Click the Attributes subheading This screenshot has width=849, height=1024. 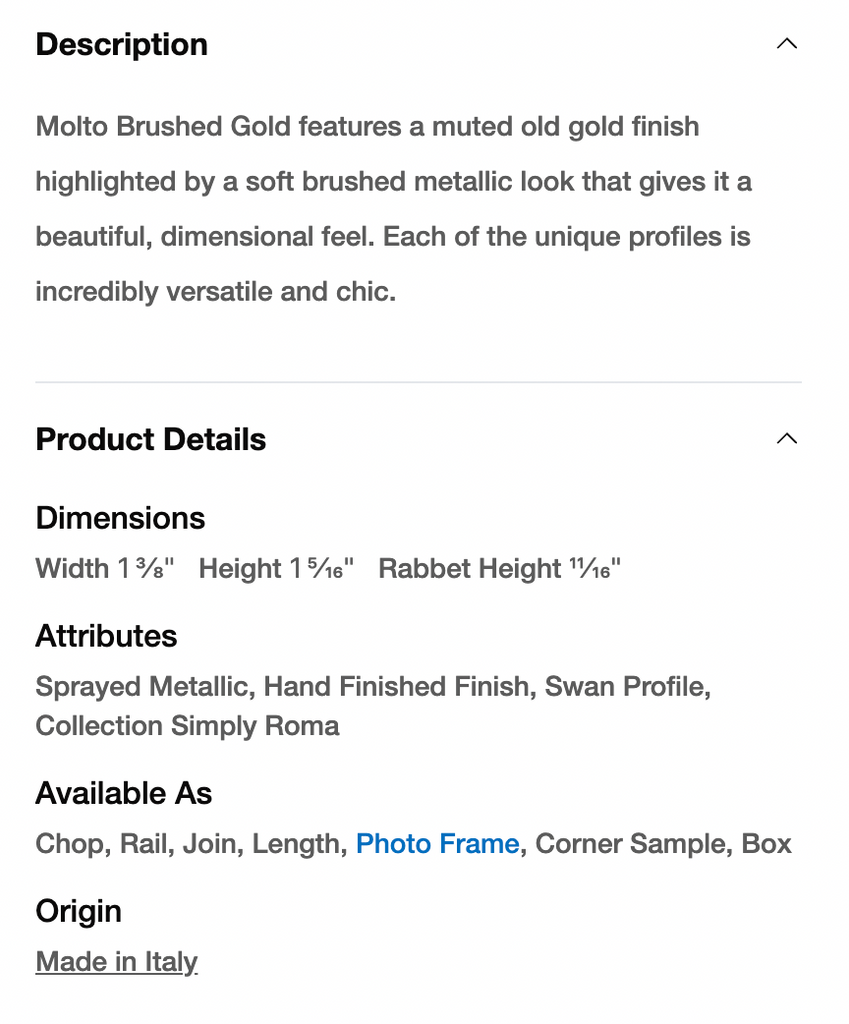click(106, 636)
